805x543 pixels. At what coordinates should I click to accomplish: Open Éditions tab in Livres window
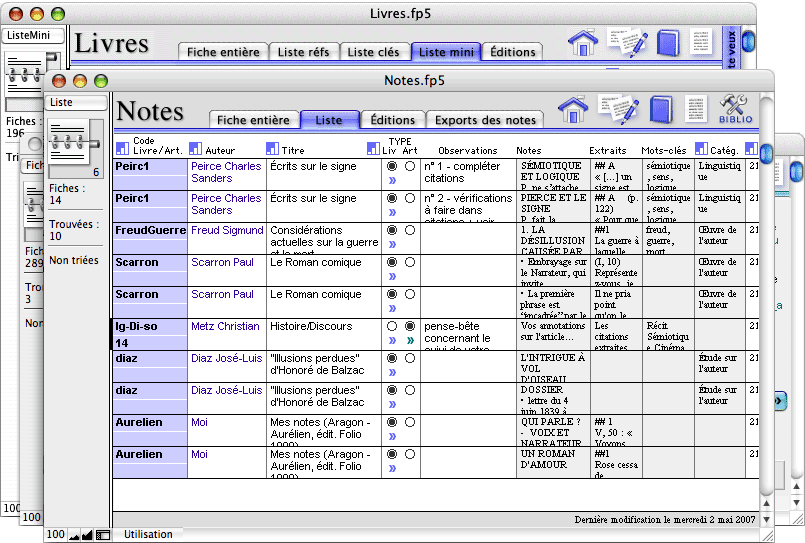513,52
